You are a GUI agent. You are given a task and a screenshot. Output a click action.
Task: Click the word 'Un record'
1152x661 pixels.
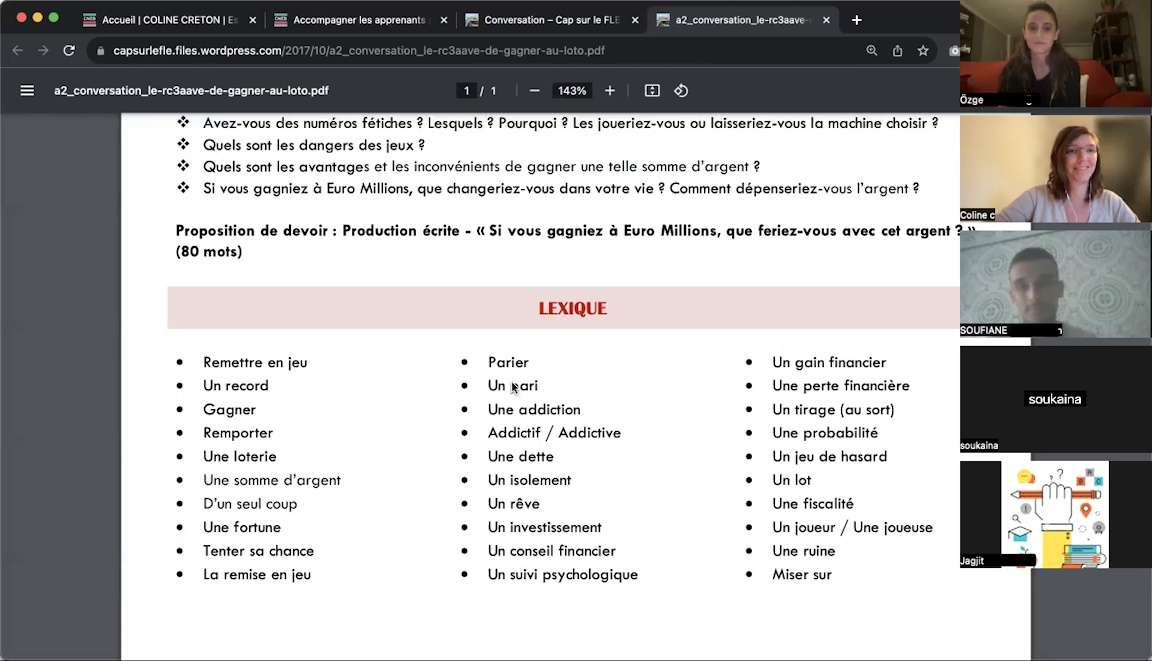(x=236, y=386)
